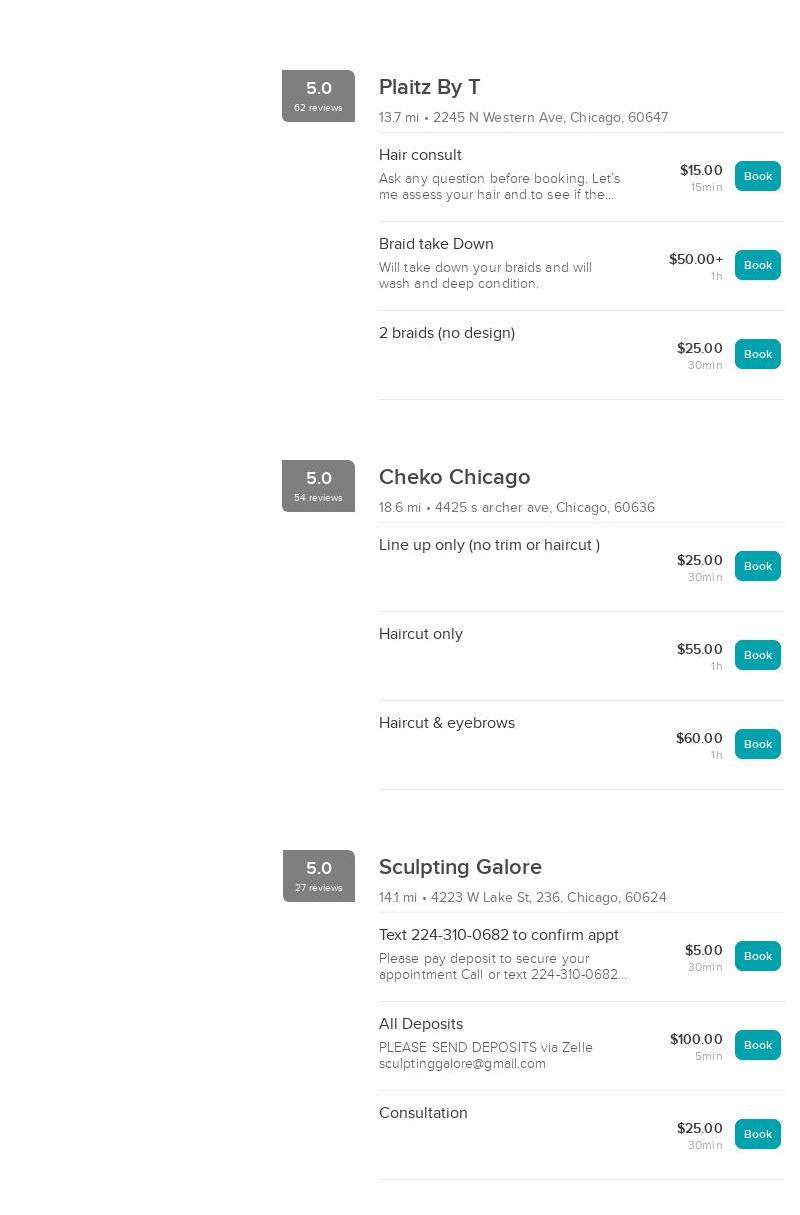This screenshot has width=800, height=1215.
Task: Click the 54 reviews rating badge
Action: 318,486
